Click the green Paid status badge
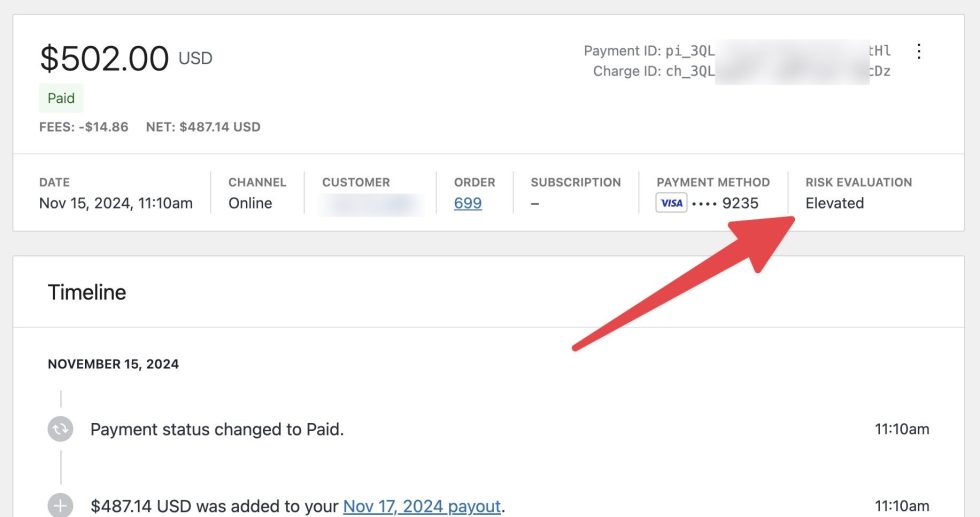This screenshot has width=980, height=517. [61, 98]
